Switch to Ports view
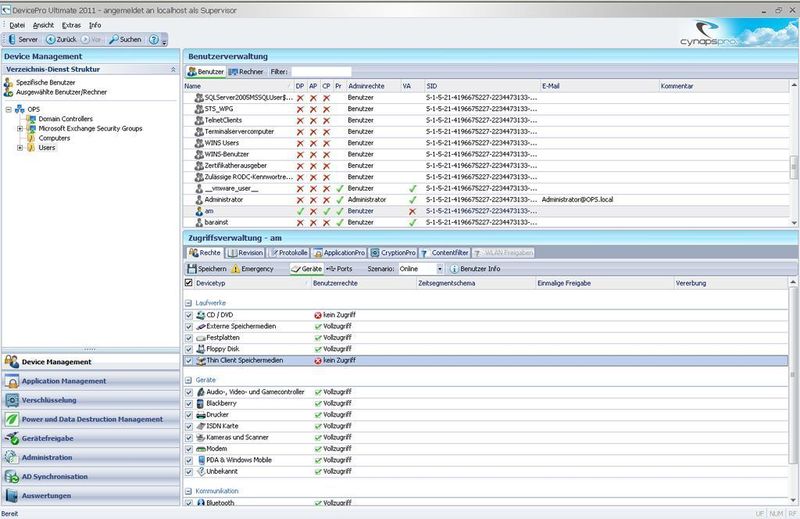The width and height of the screenshot is (800, 519). pos(339,269)
